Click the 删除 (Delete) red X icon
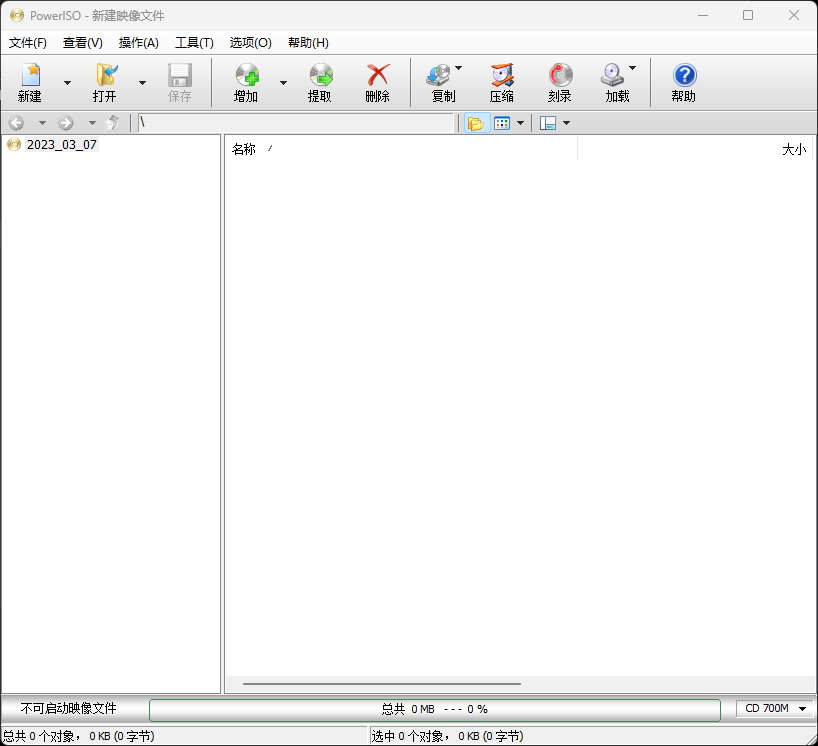Screen dimensions: 818x746 378,75
